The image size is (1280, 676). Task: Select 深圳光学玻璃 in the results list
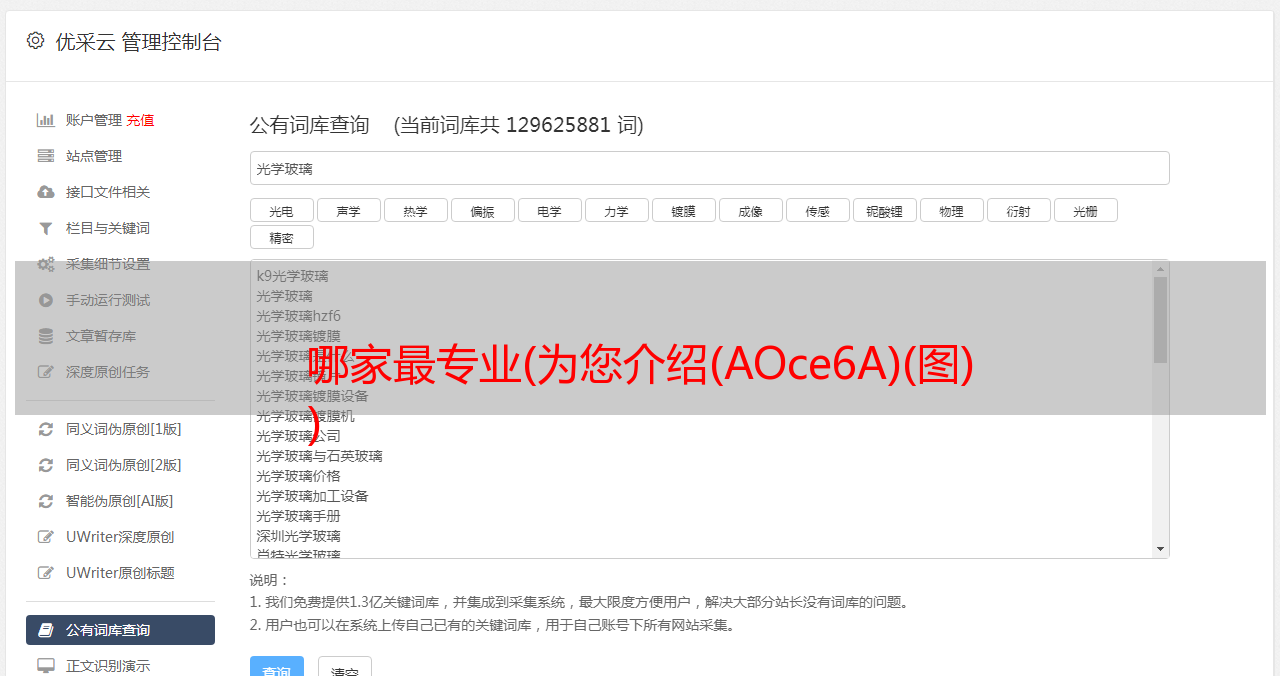pyautogui.click(x=298, y=536)
